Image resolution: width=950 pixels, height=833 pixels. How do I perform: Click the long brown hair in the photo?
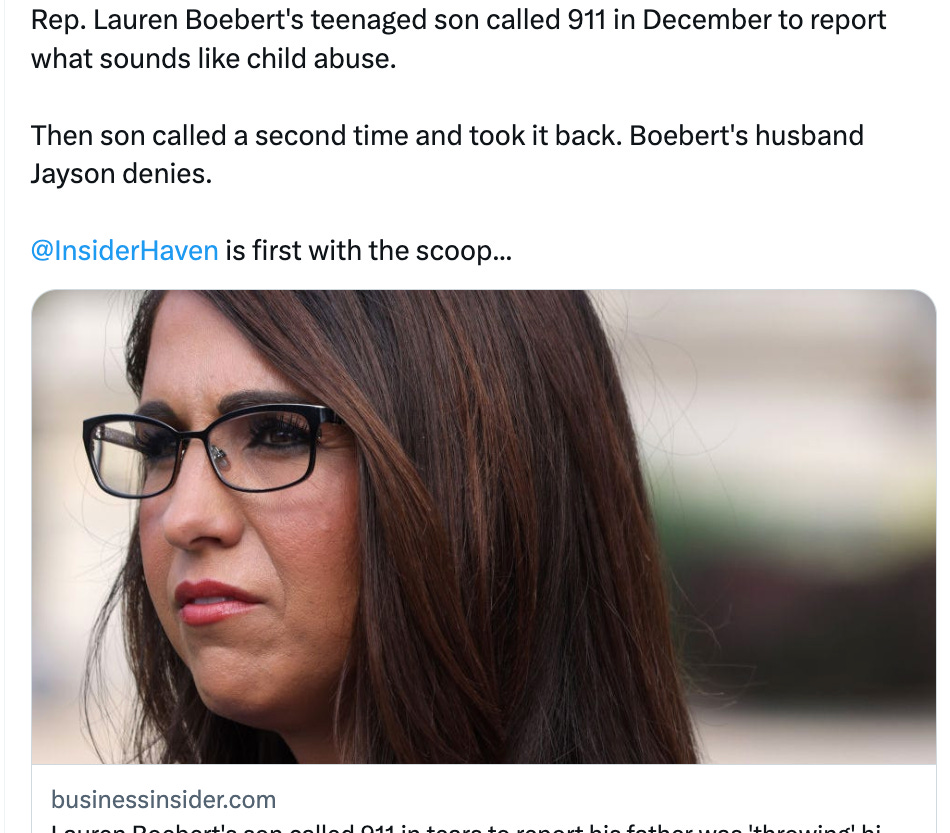point(485,515)
